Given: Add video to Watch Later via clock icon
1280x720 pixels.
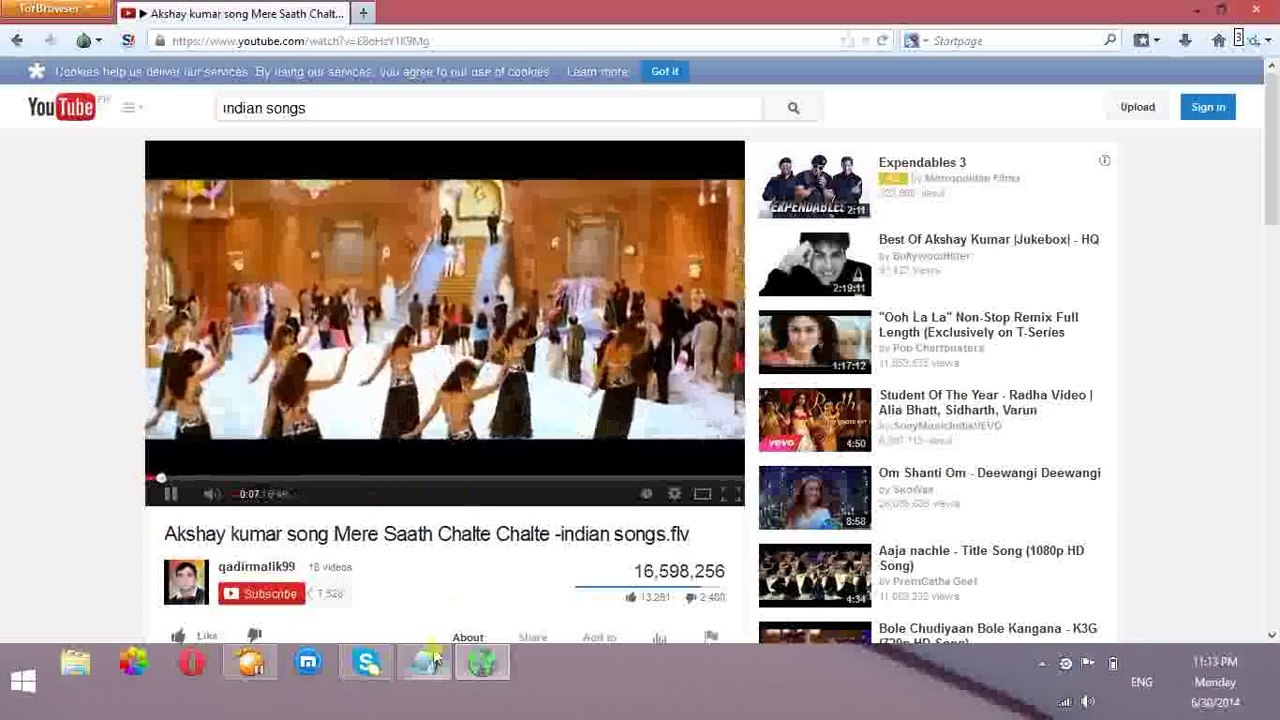Looking at the screenshot, I should tap(646, 493).
